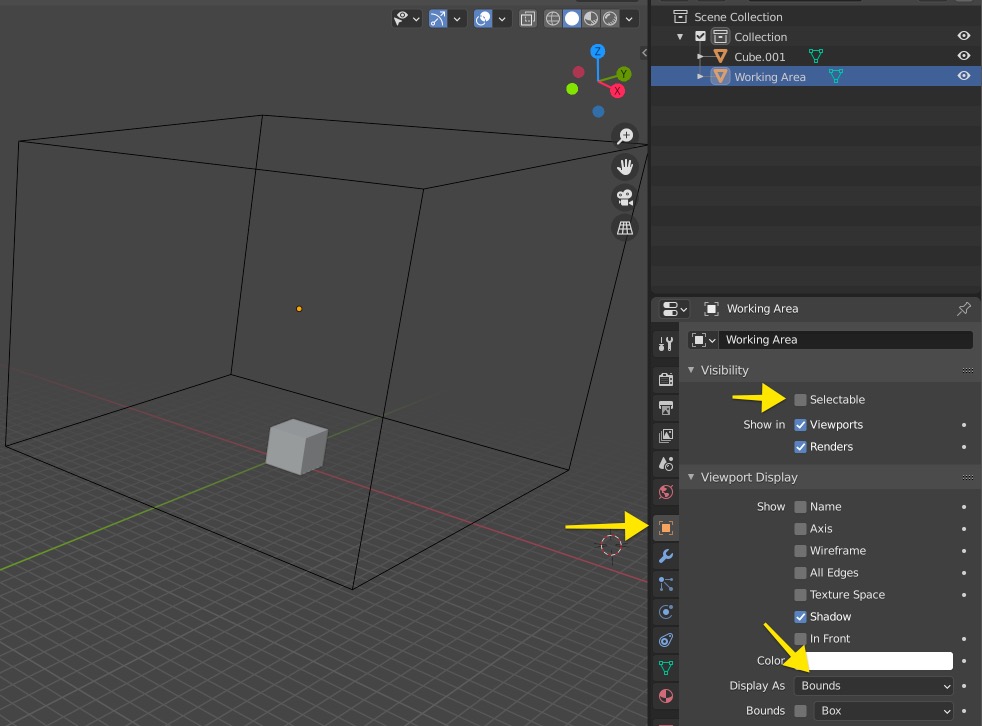Click the blue Z axis on navigation gizmo

click(597, 51)
